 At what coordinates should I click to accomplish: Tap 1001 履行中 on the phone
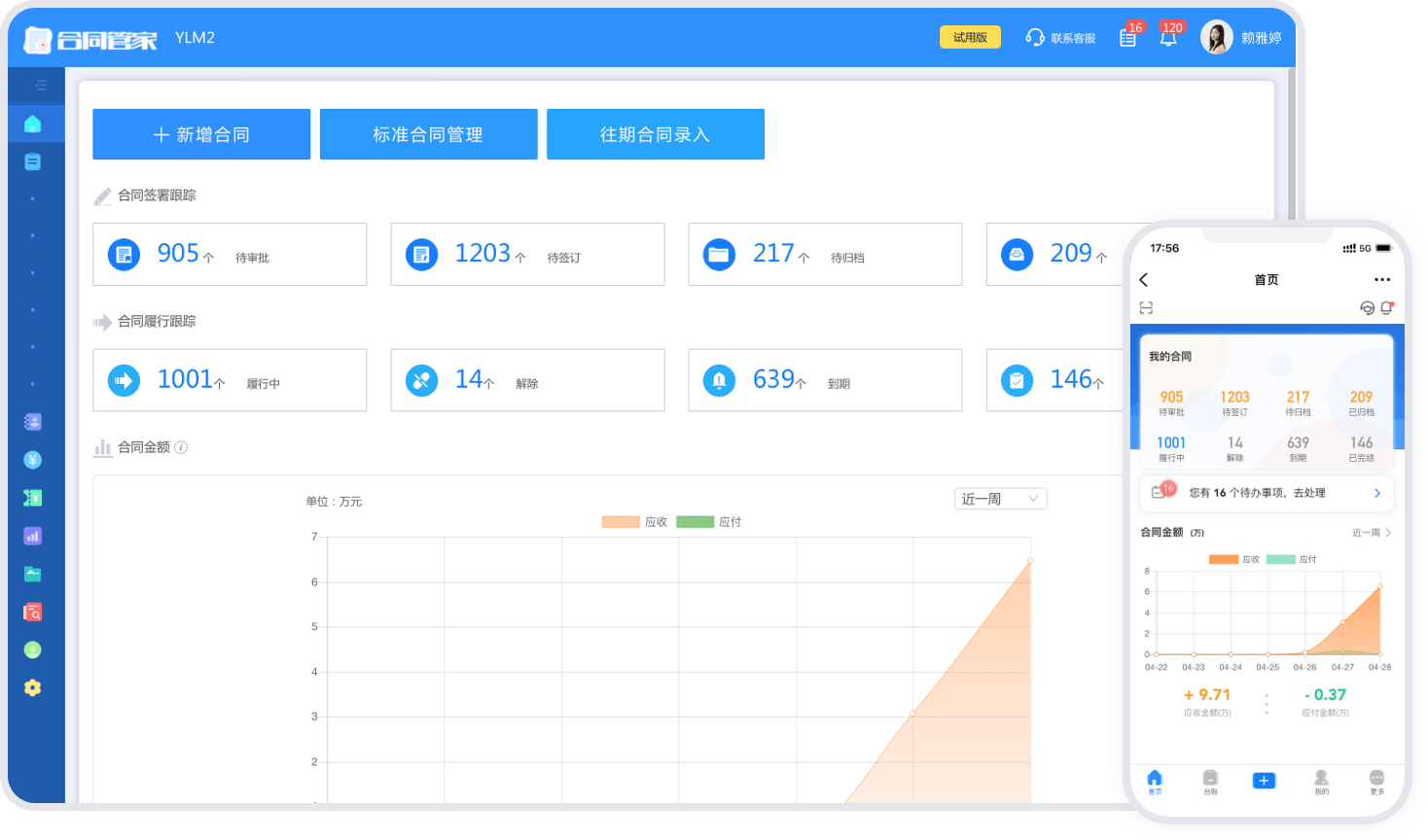[1171, 448]
